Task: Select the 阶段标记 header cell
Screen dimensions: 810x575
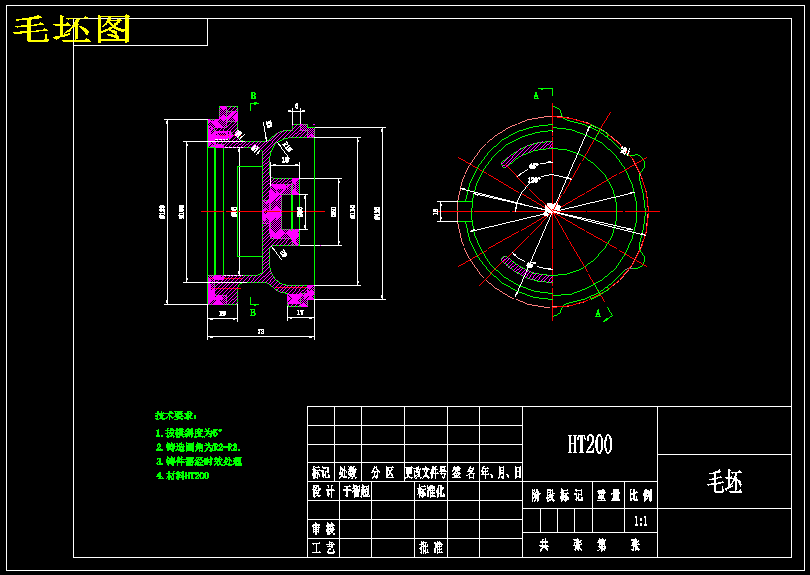Action: (x=557, y=495)
